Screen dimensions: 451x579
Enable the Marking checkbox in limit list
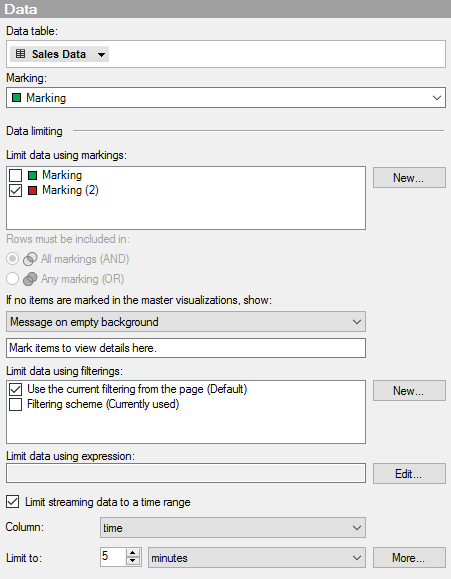coord(16,175)
